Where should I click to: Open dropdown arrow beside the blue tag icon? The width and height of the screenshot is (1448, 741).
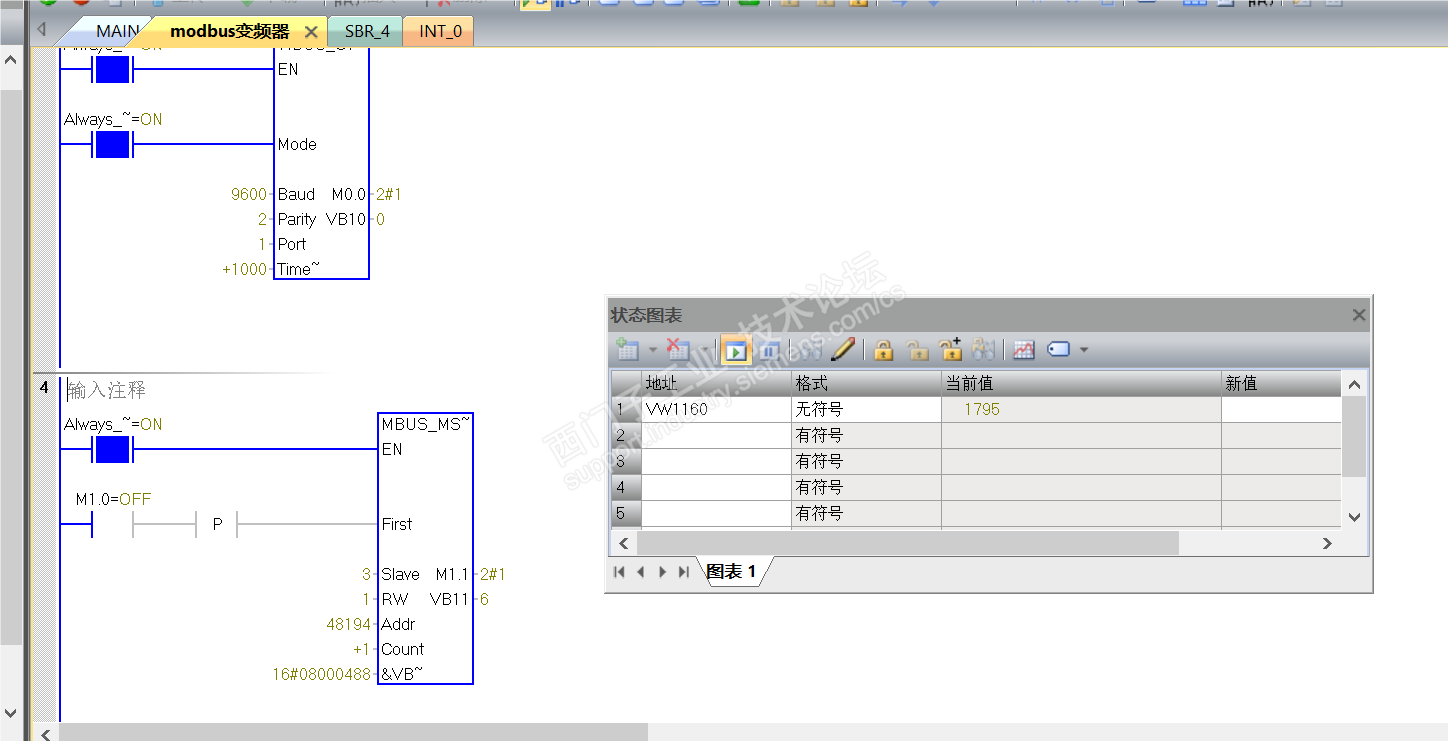point(1084,350)
